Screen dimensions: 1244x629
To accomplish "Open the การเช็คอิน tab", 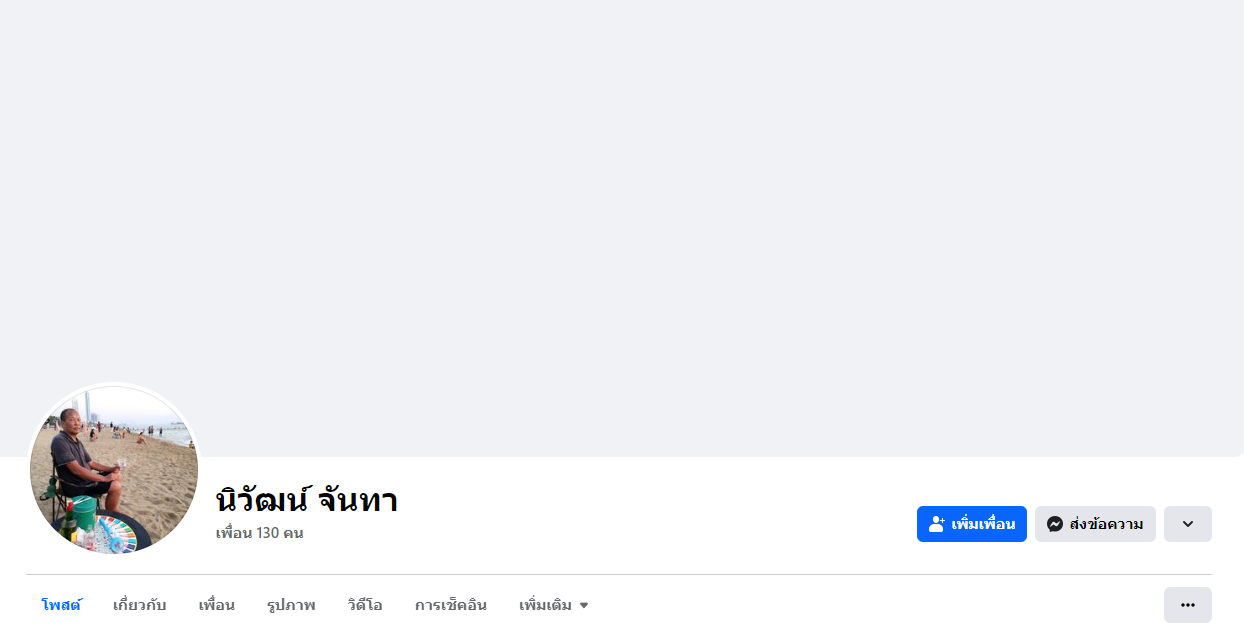I will [x=451, y=605].
